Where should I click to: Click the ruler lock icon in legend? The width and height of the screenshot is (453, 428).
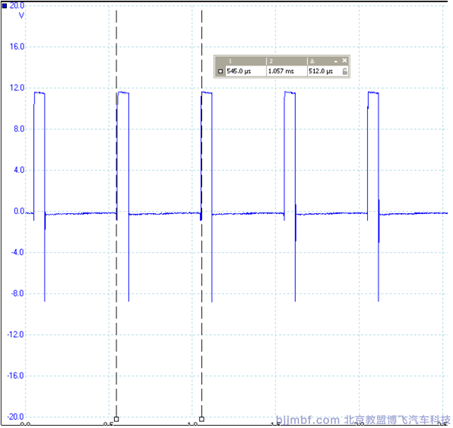[x=345, y=71]
